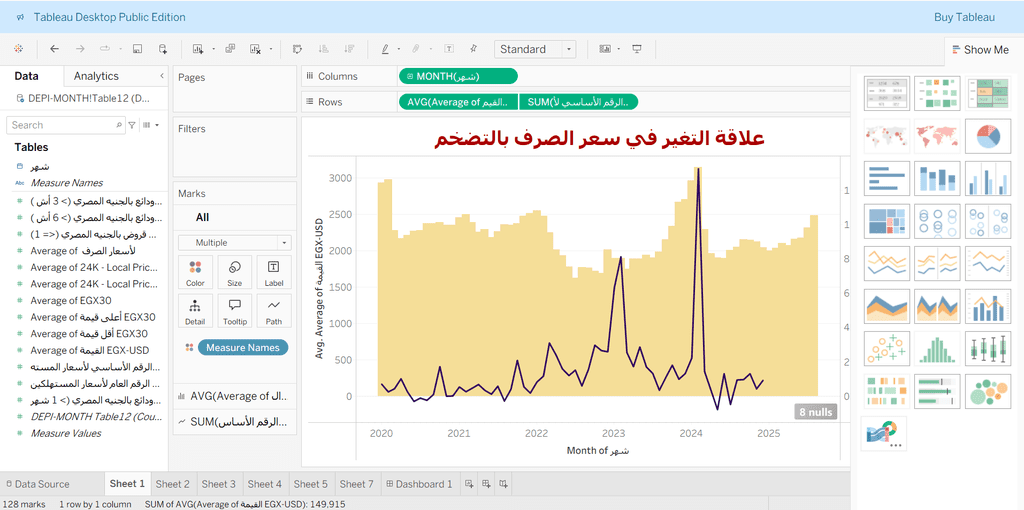This screenshot has height=510, width=1024.
Task: Open the Size marks card
Action: pyautogui.click(x=234, y=272)
